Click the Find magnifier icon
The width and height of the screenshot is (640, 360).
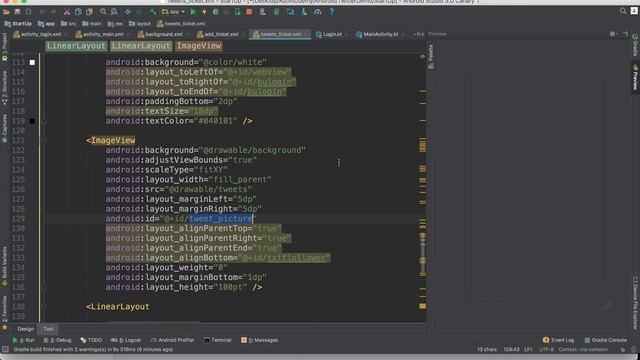click(x=103, y=12)
